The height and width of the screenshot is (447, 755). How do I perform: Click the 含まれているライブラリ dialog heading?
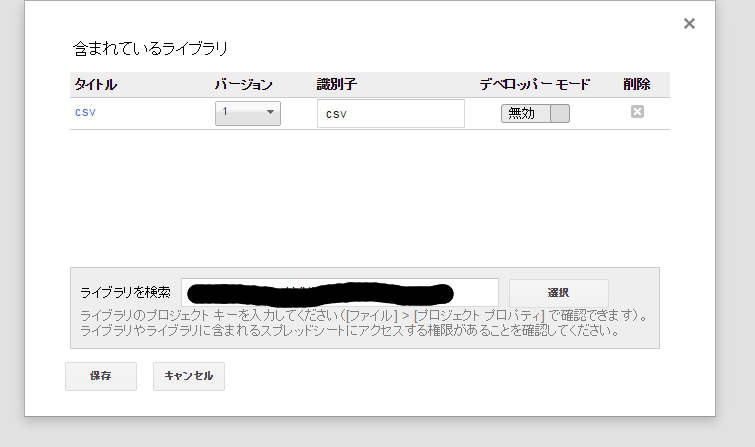(x=150, y=49)
